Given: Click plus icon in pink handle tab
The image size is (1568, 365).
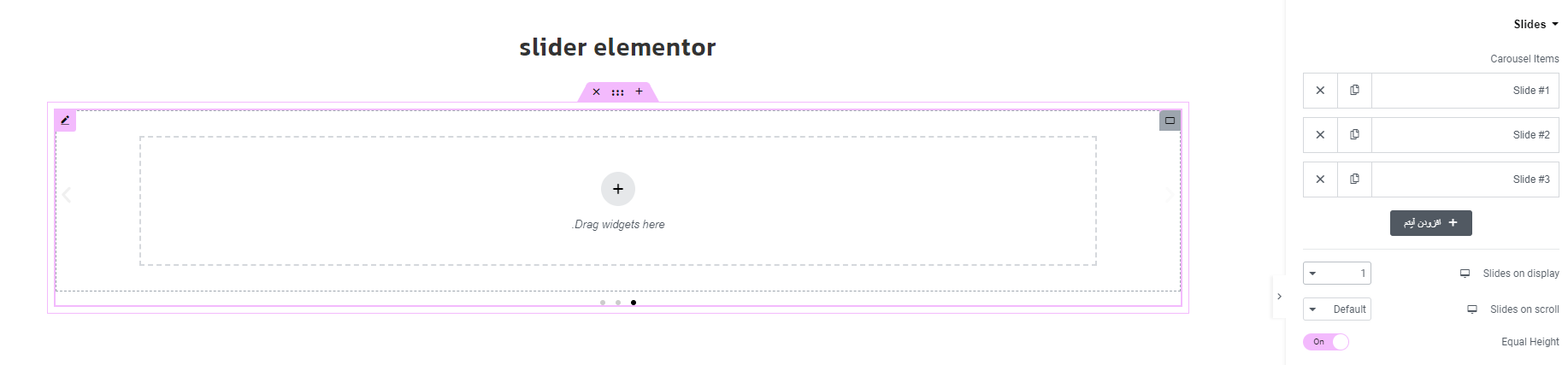Looking at the screenshot, I should tap(639, 91).
